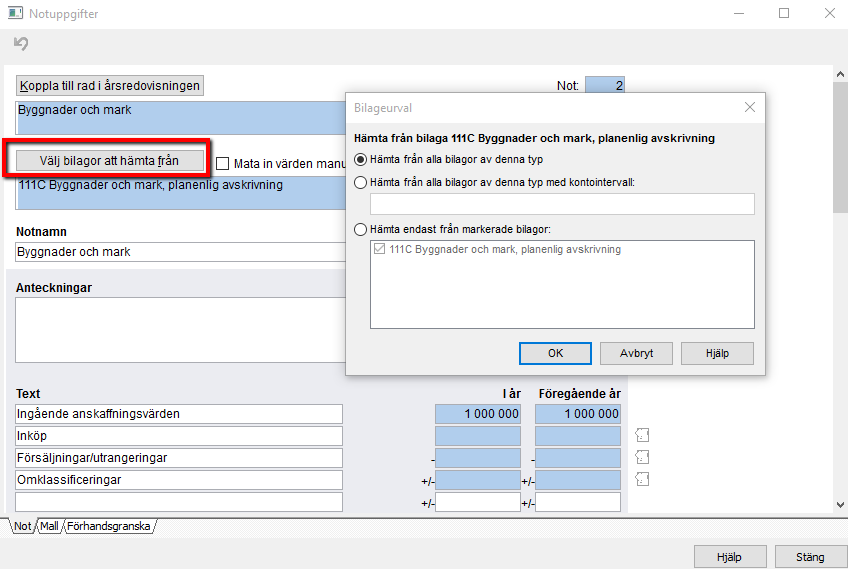
Task: Click the undo arrow icon in toolbar
Action: point(21,43)
